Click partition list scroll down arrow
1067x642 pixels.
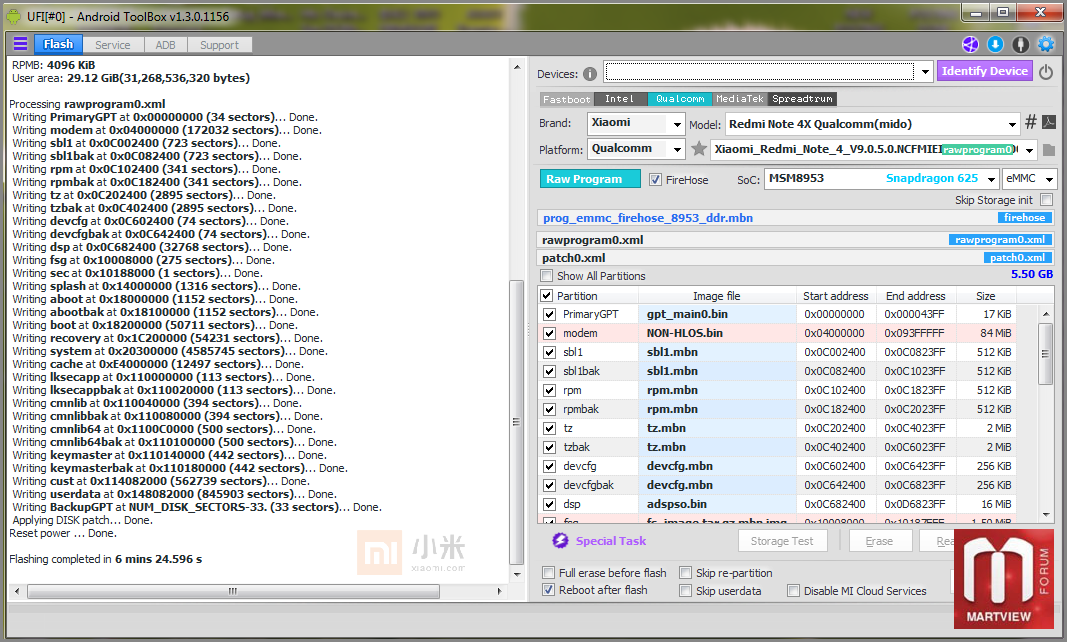1046,515
